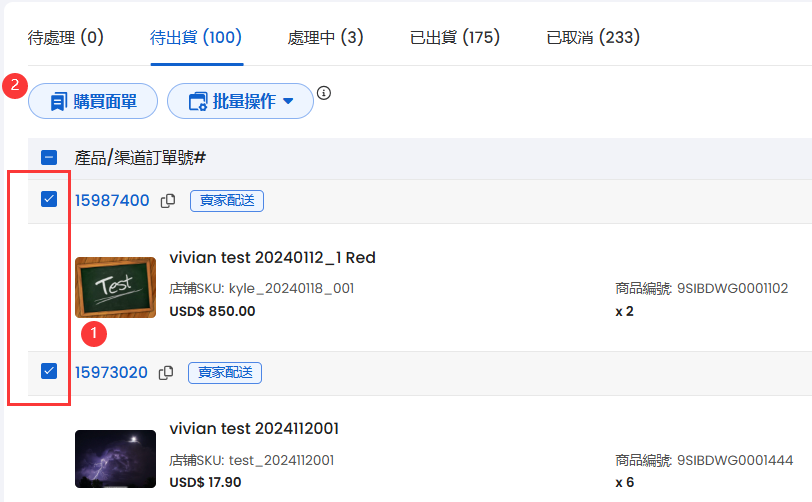The image size is (812, 502).
Task: Open order number 15987400 link
Action: 112,201
